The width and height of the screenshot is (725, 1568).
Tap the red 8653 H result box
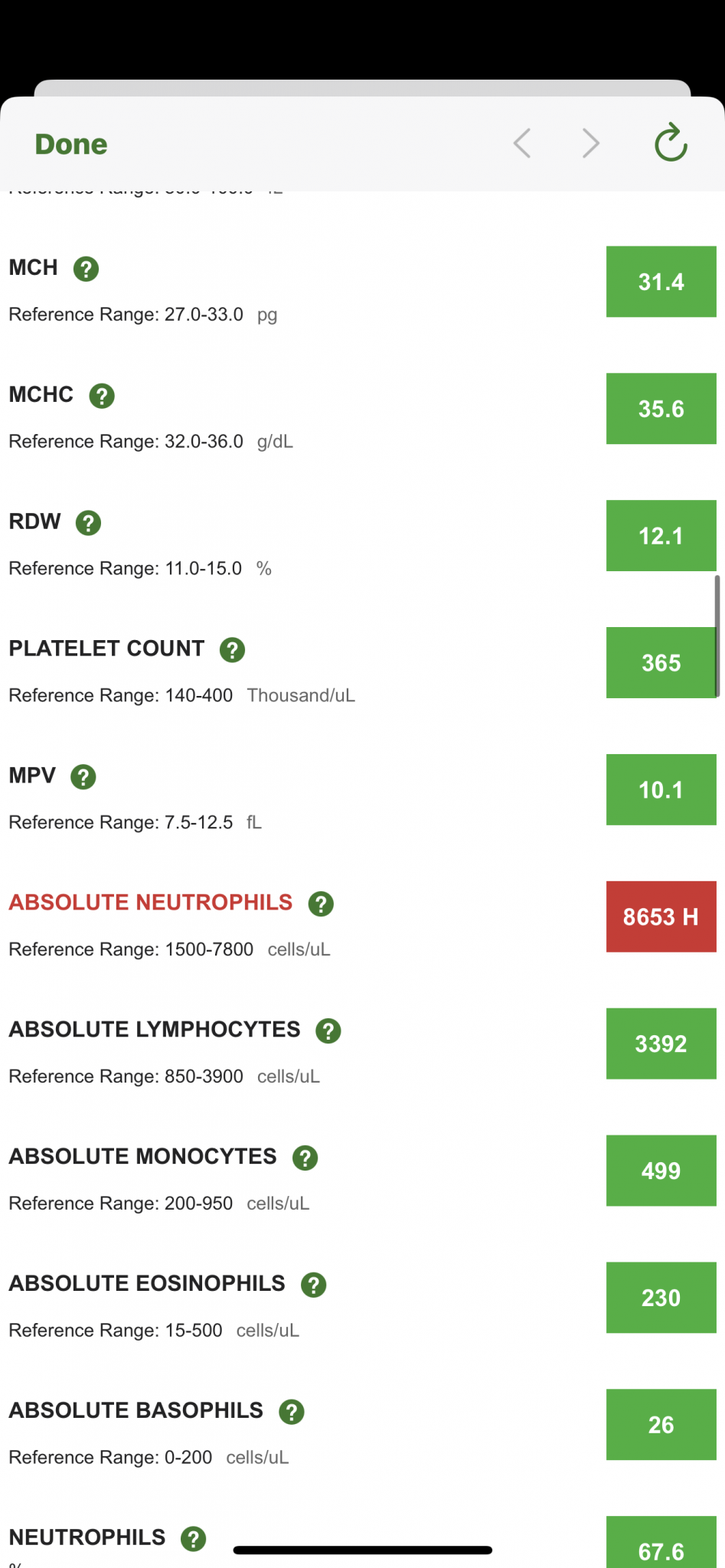[661, 916]
